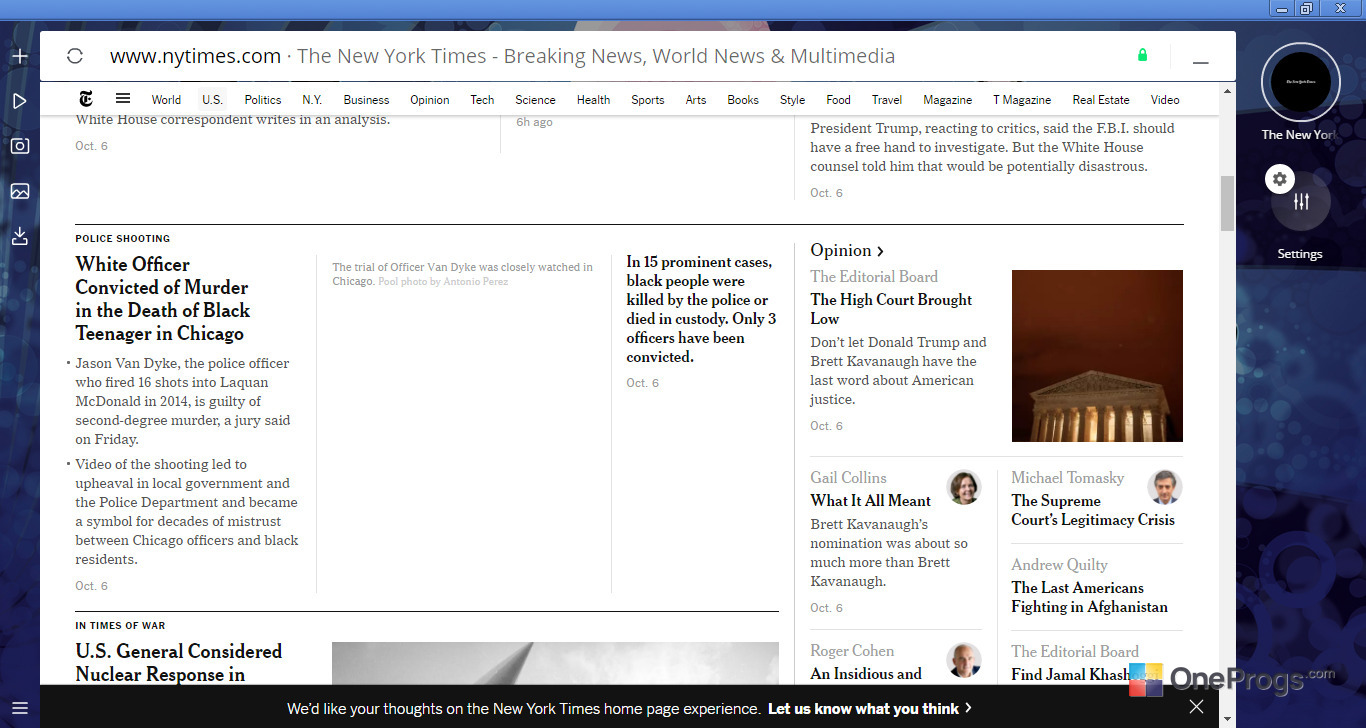Viewport: 1366px width, 728px height.
Task: Open Find Jamal Khashoggi editorial headline
Action: [1070, 675]
